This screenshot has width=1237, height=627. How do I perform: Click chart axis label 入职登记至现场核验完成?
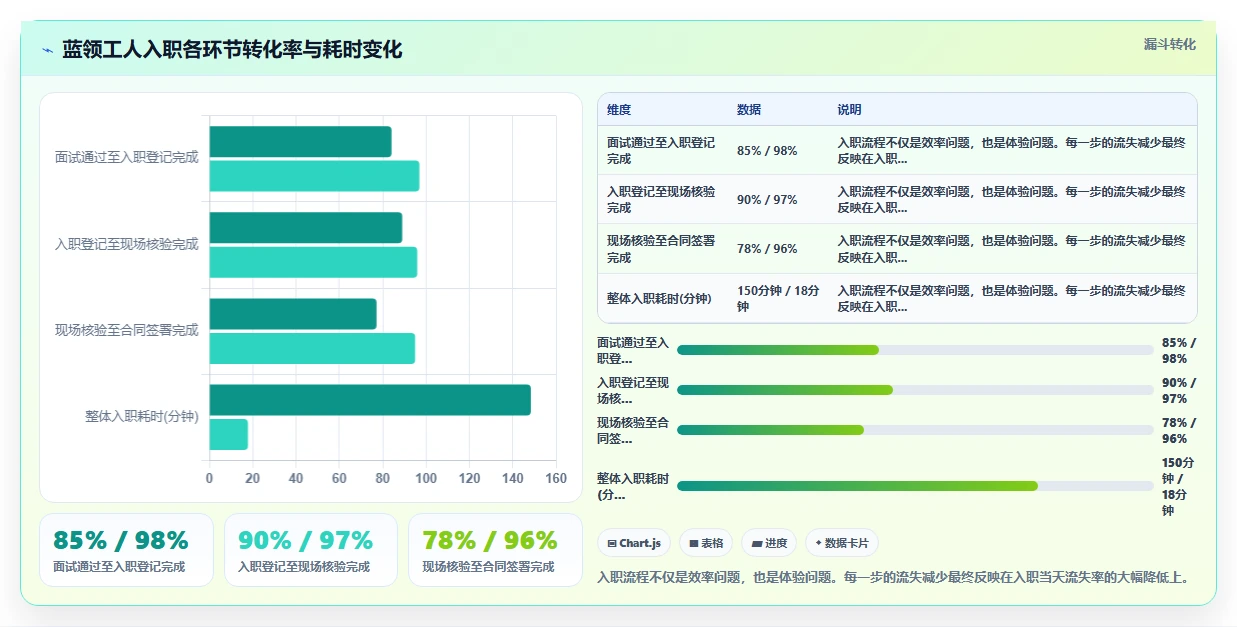point(126,245)
